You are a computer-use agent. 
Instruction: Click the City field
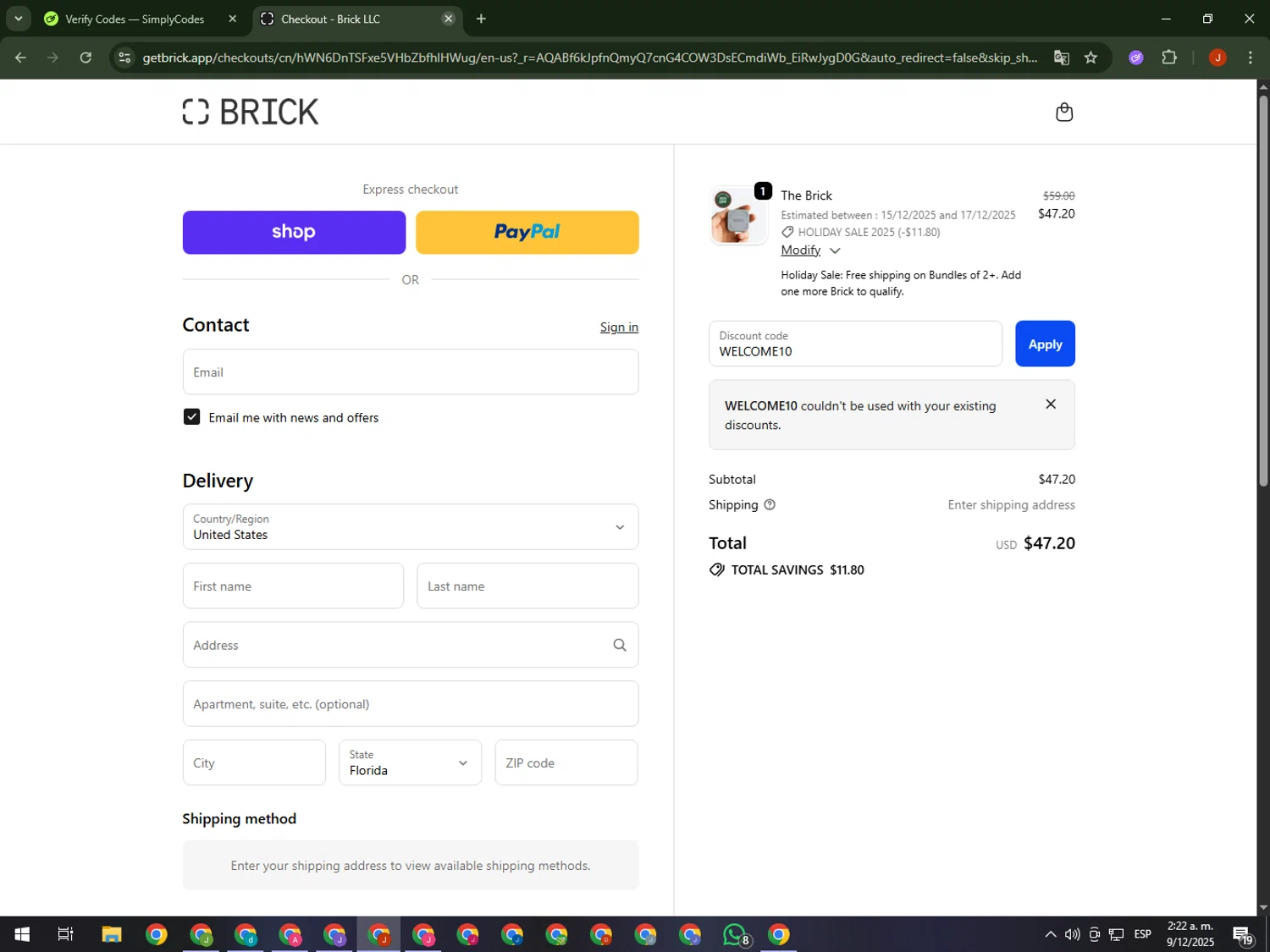pyautogui.click(x=254, y=762)
